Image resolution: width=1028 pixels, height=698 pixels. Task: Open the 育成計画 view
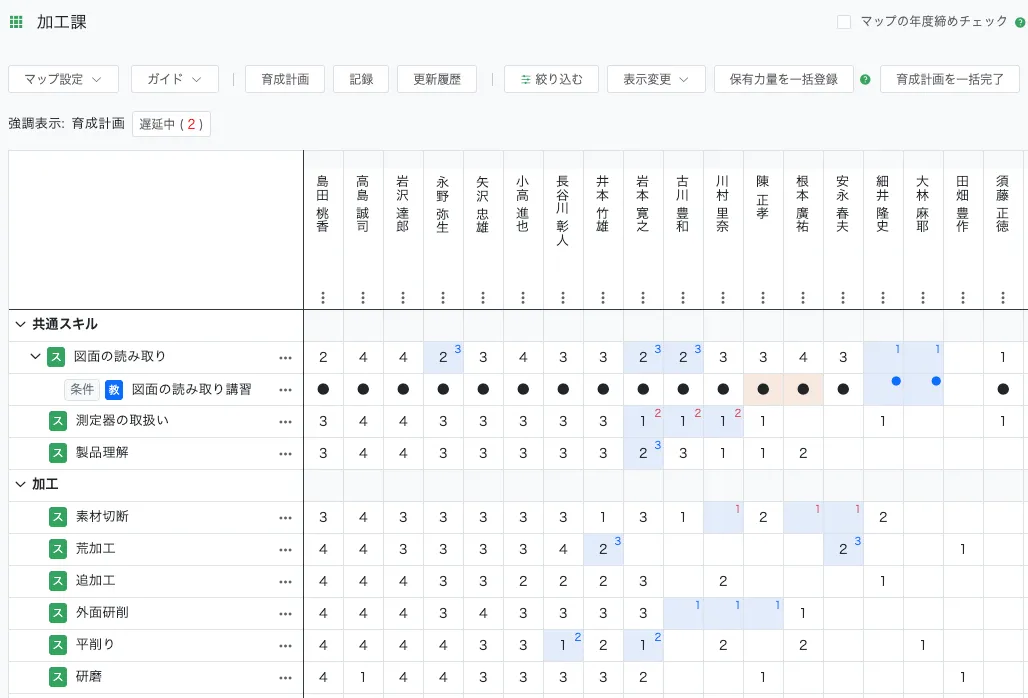[284, 79]
